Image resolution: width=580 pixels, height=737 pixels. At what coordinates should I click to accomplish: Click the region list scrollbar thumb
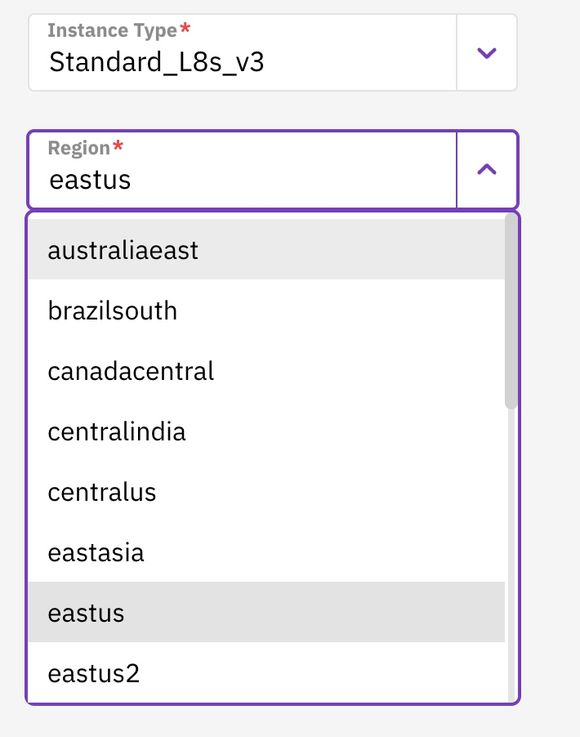click(x=511, y=311)
